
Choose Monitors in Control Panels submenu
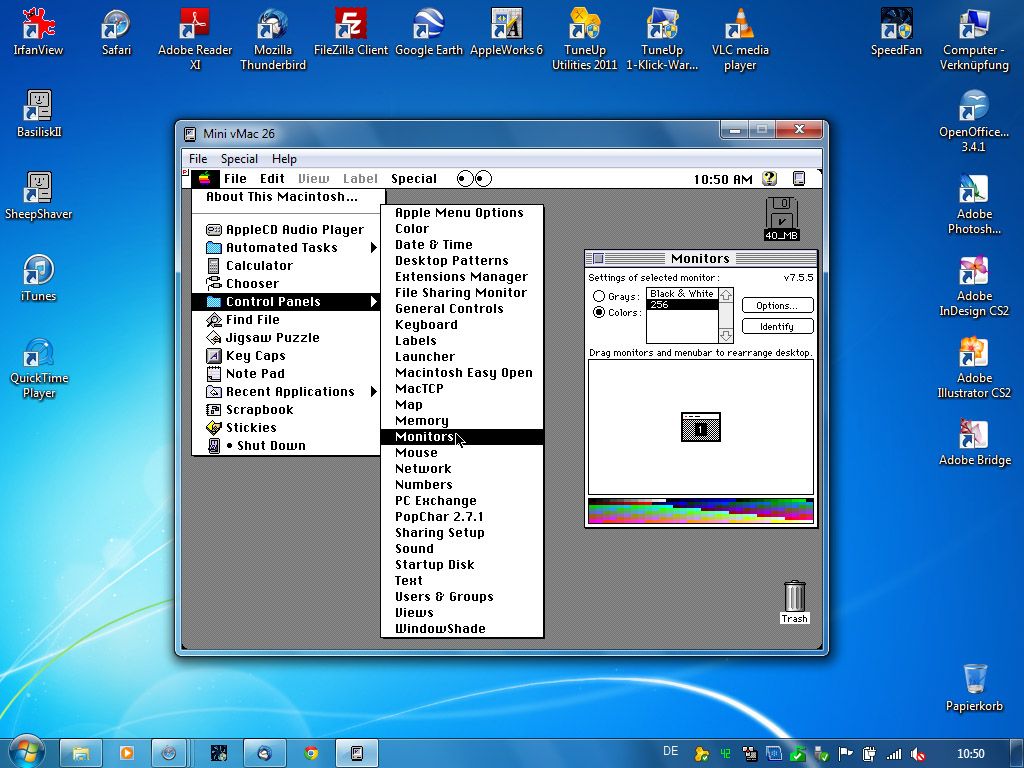pyautogui.click(x=462, y=437)
